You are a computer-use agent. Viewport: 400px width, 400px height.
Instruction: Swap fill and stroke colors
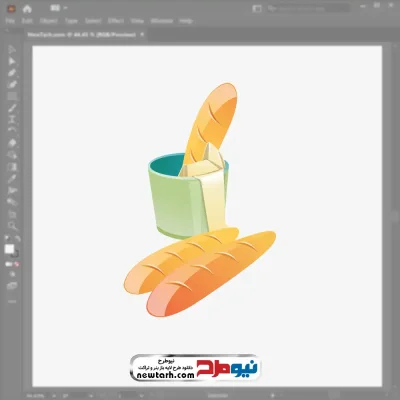click(18, 239)
